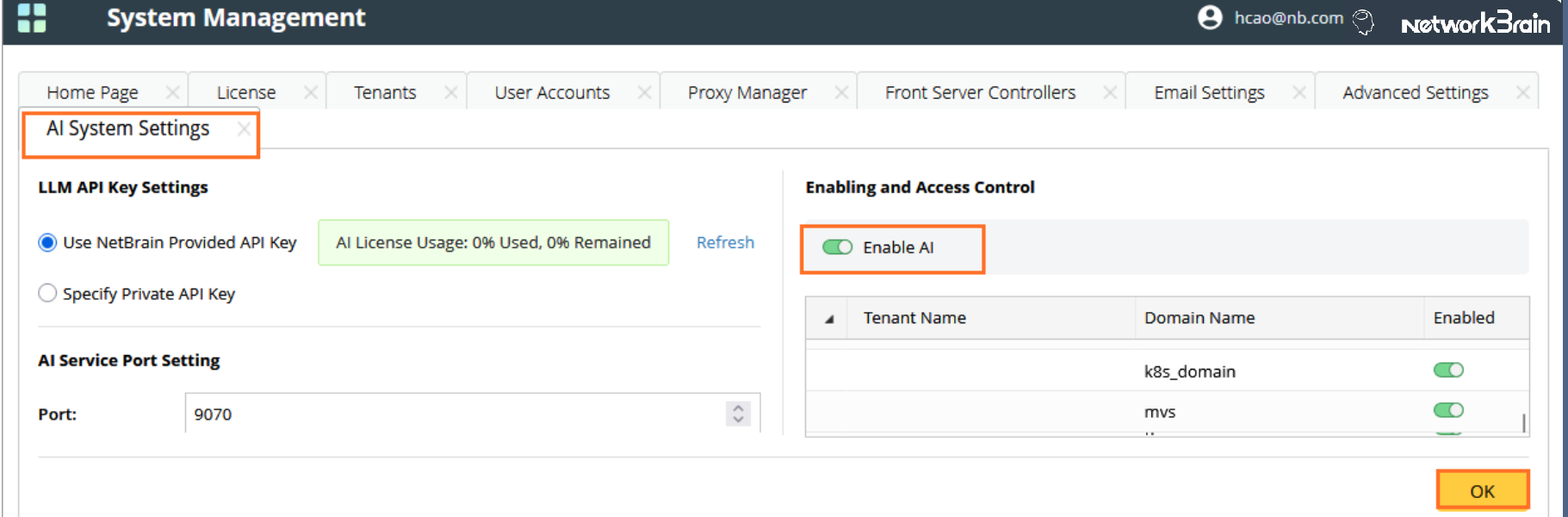The width and height of the screenshot is (1568, 517).
Task: Close the Proxy Manager tab
Action: pyautogui.click(x=841, y=92)
